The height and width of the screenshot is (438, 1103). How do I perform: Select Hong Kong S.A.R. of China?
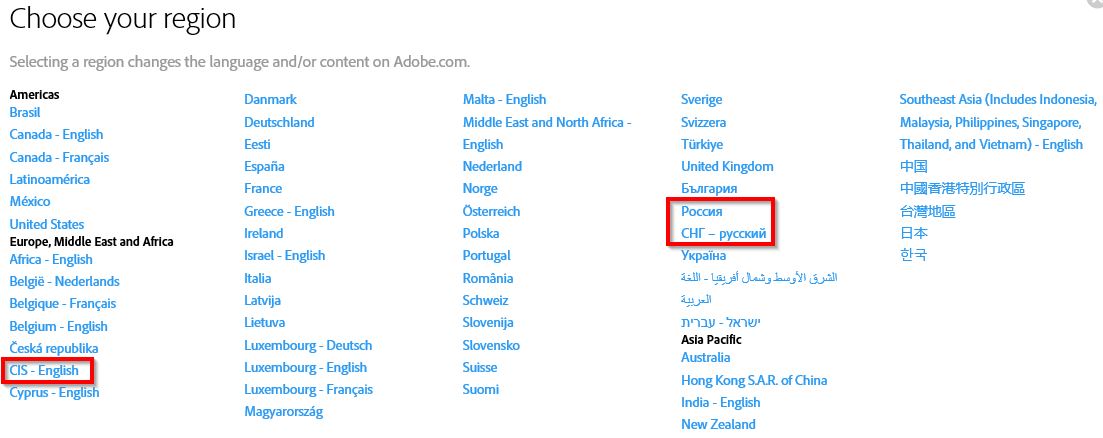pyautogui.click(x=754, y=380)
